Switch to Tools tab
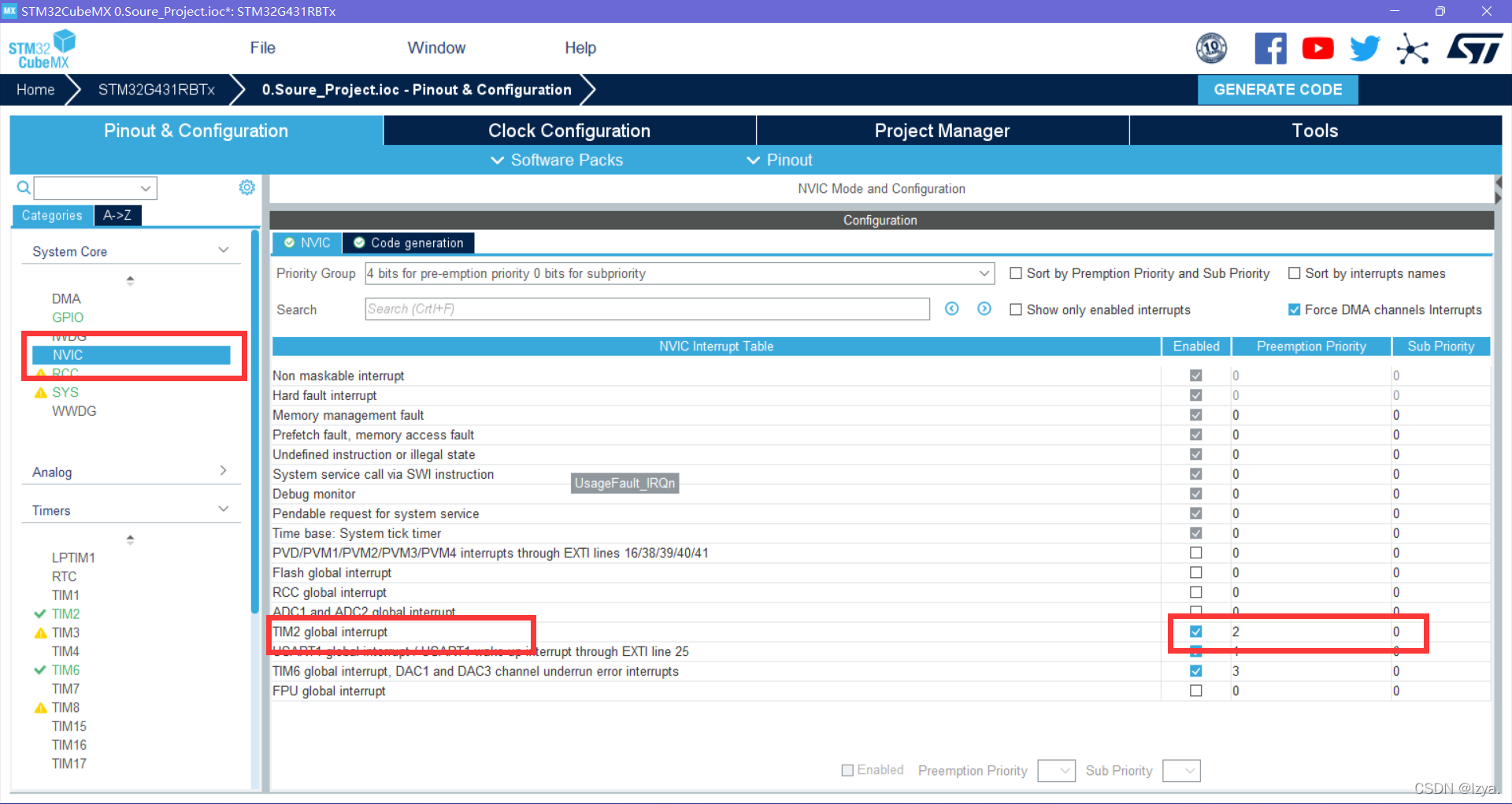 [x=1315, y=131]
